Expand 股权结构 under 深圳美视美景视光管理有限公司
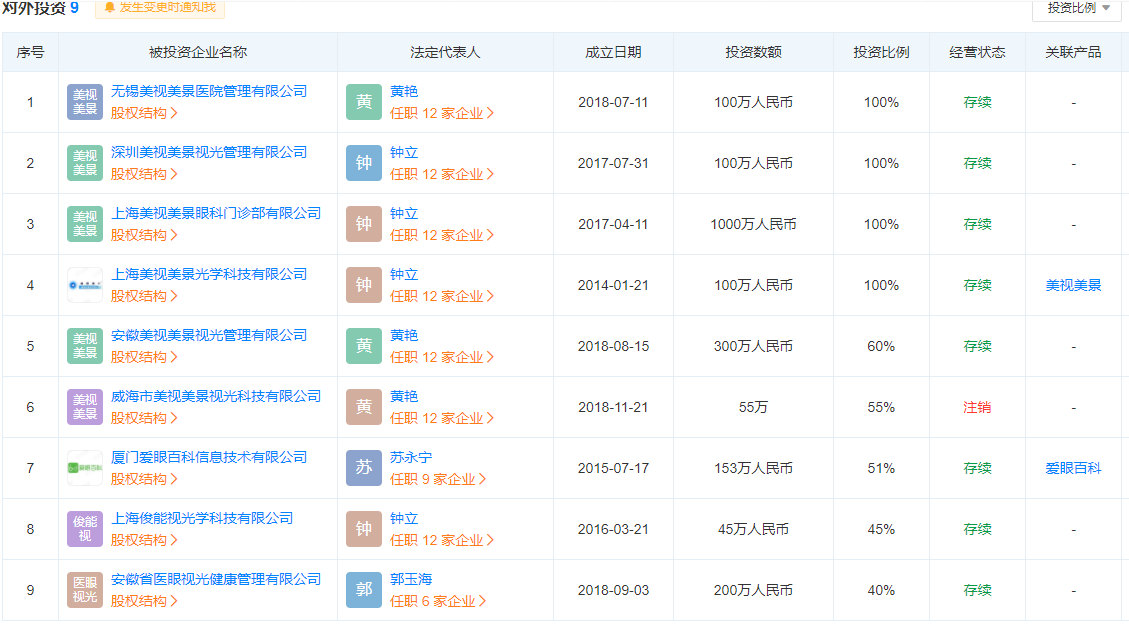The image size is (1129, 627). (144, 174)
